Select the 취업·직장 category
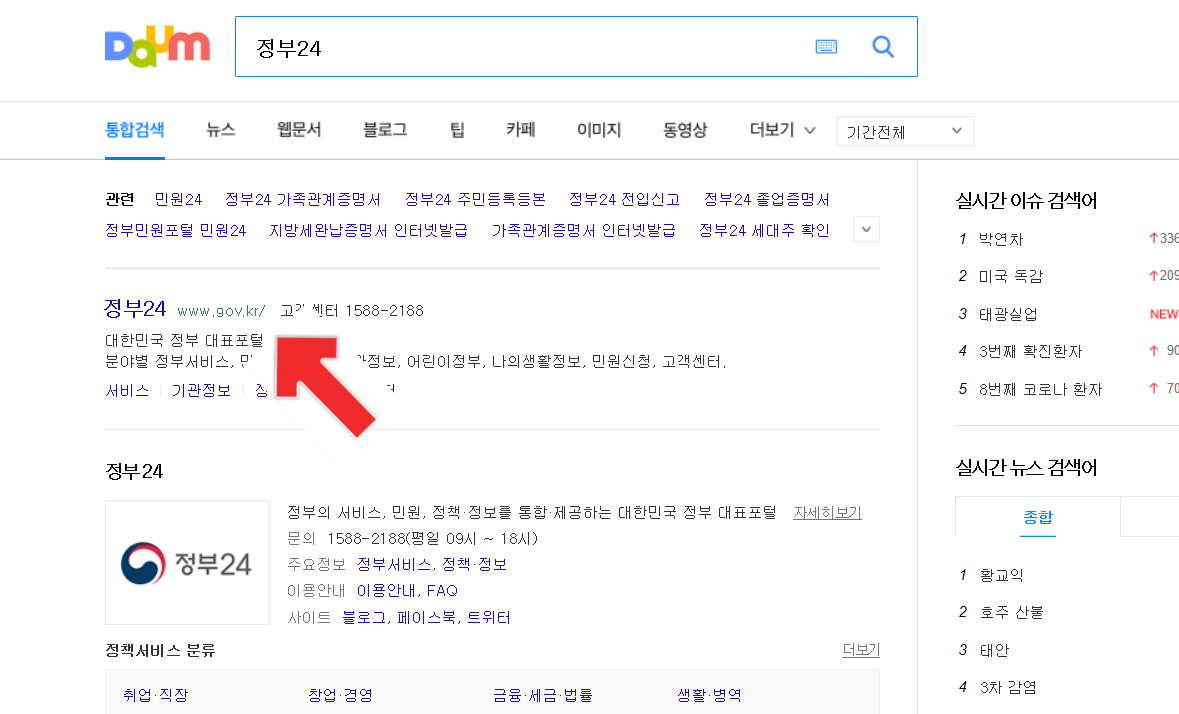 (x=156, y=694)
